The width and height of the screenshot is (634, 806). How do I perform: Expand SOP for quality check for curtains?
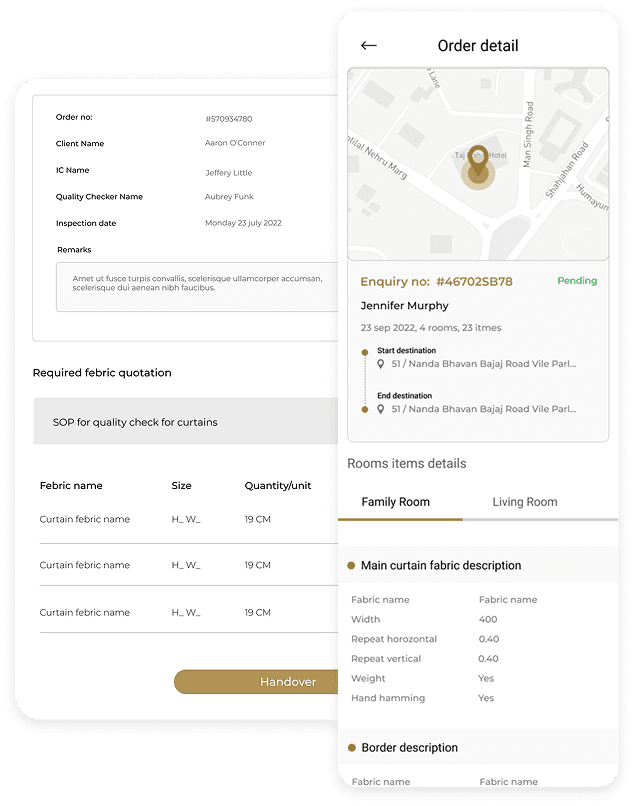click(186, 422)
